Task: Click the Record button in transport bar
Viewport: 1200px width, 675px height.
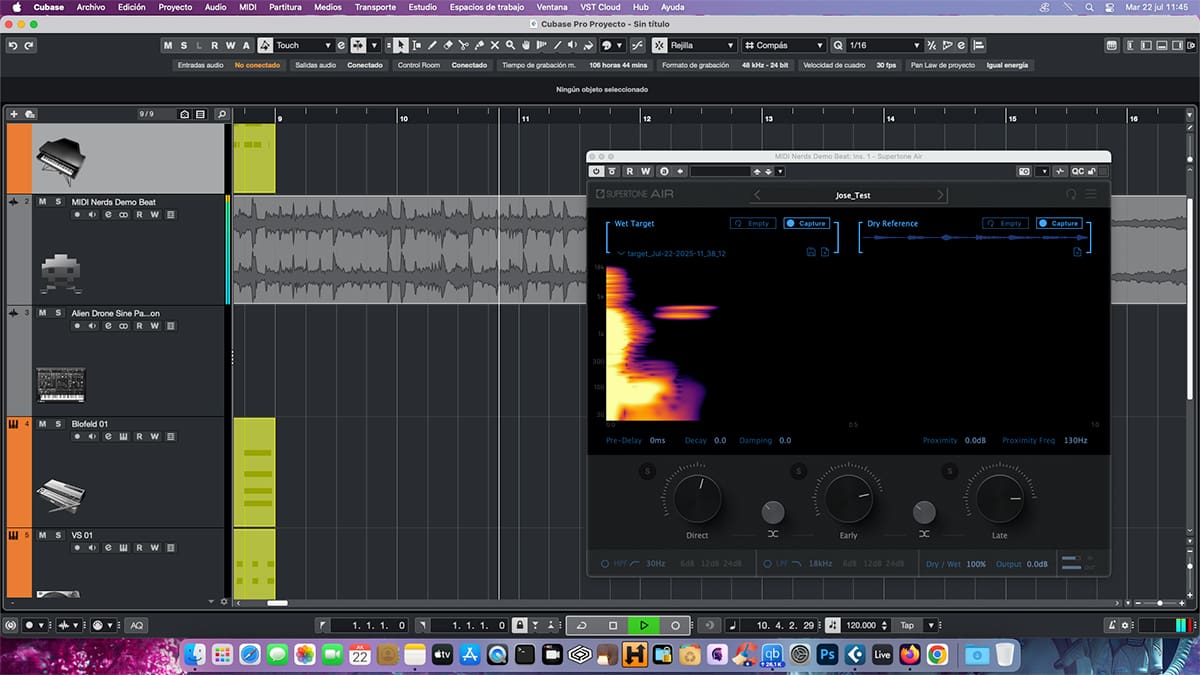Action: [x=675, y=625]
